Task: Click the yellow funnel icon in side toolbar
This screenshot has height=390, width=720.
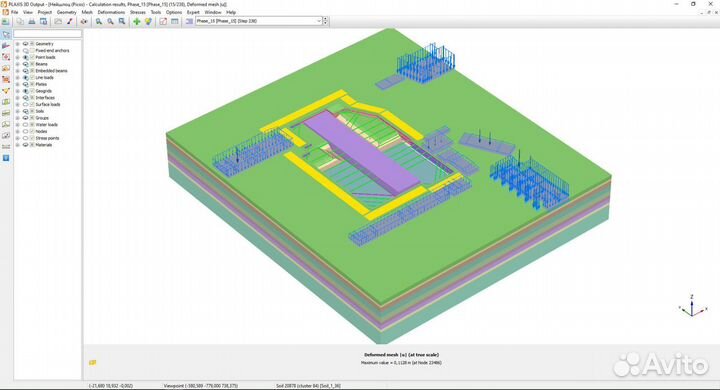Action: (6, 90)
